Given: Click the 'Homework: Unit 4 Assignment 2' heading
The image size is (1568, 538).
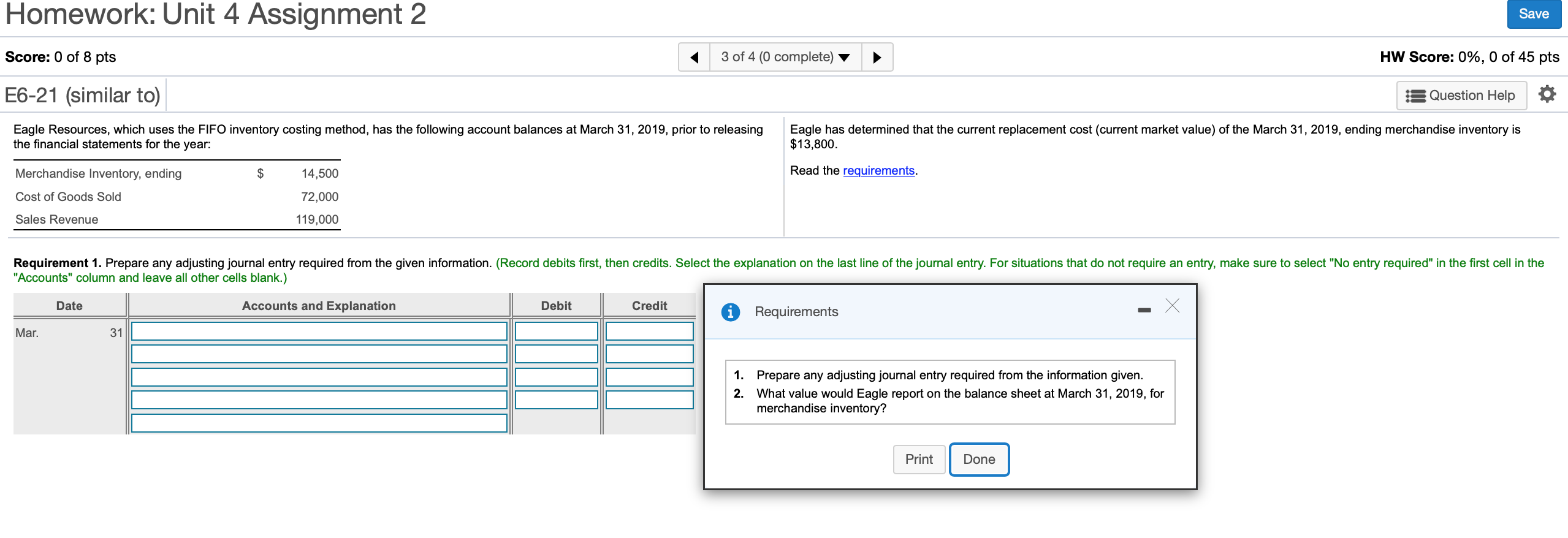Looking at the screenshot, I should (x=216, y=14).
